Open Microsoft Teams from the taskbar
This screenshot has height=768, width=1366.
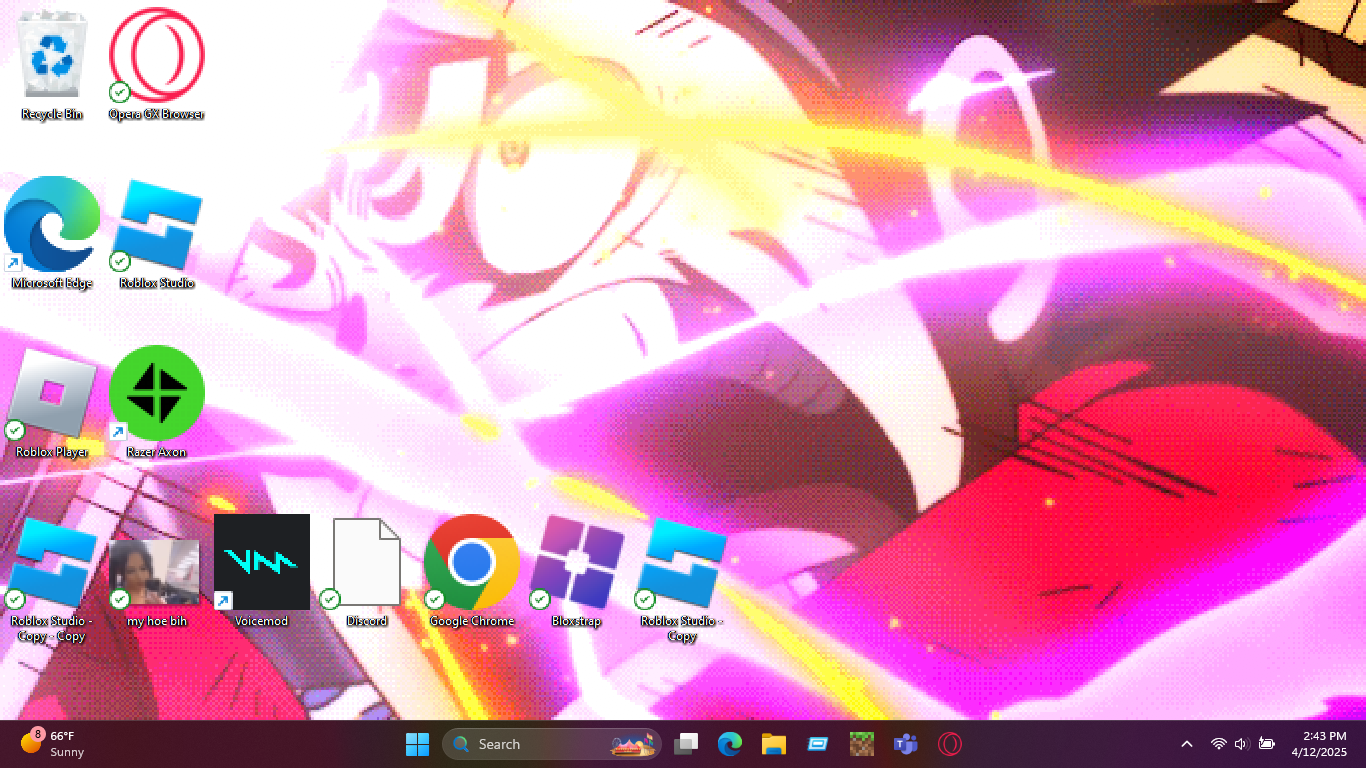(906, 744)
